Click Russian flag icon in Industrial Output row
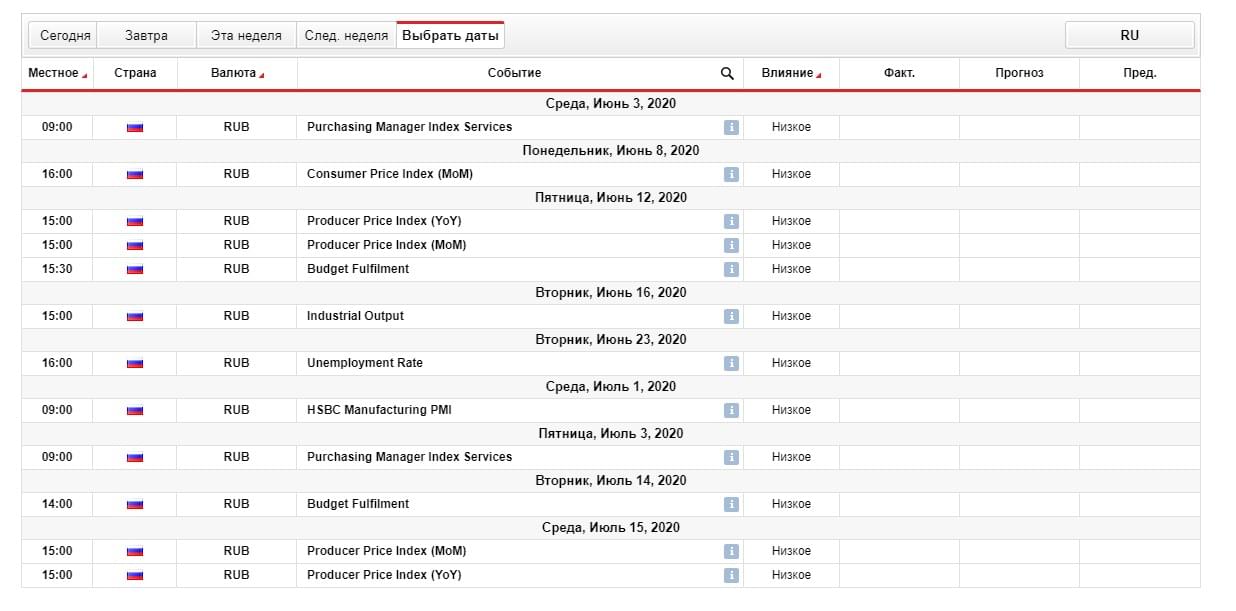 coord(135,316)
